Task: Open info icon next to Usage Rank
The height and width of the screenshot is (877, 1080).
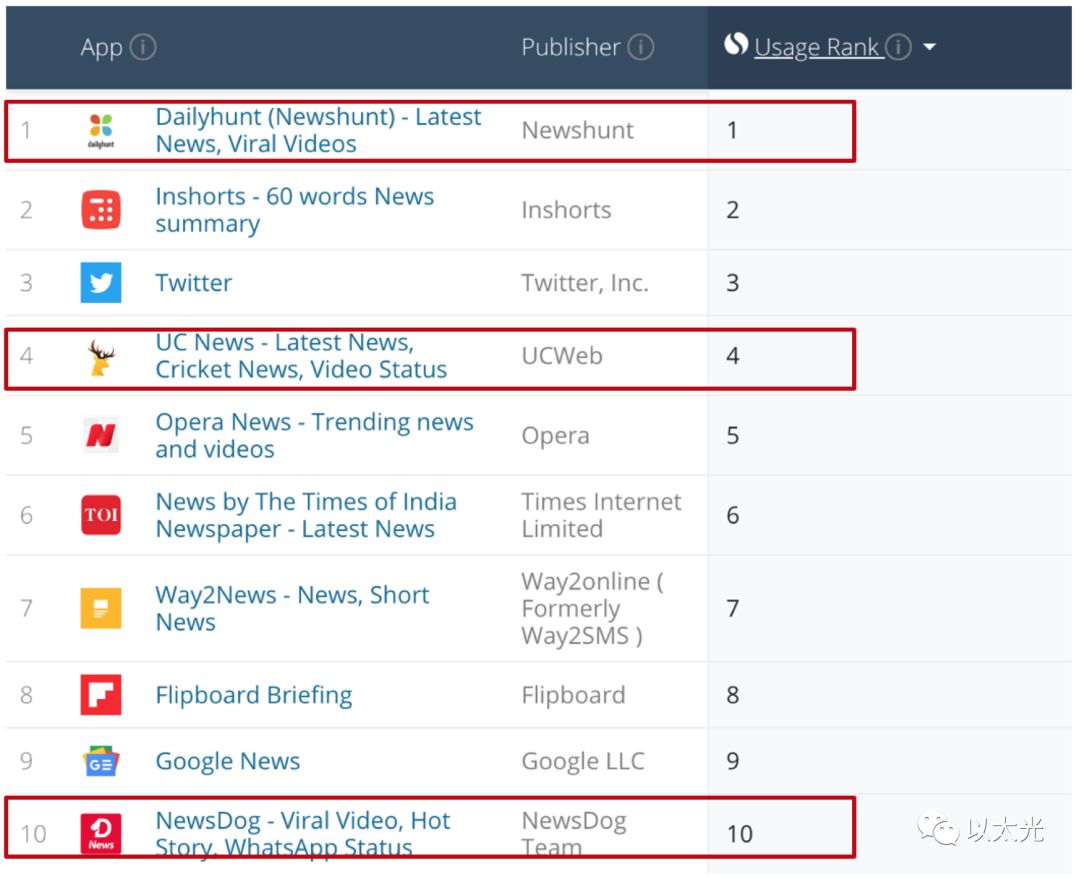Action: [x=898, y=48]
